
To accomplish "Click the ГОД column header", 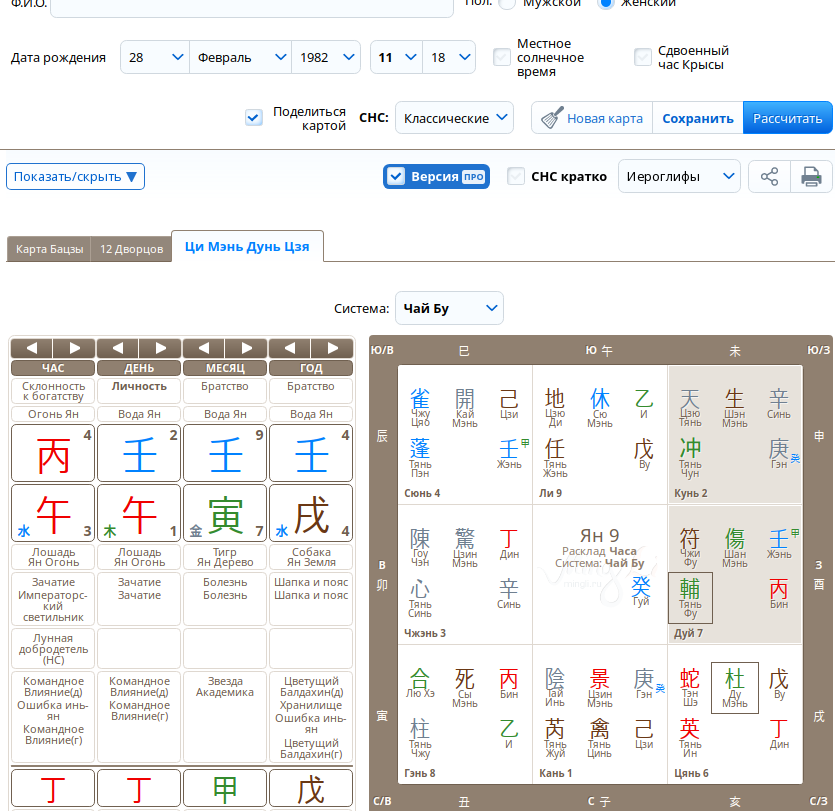I will 311,368.
